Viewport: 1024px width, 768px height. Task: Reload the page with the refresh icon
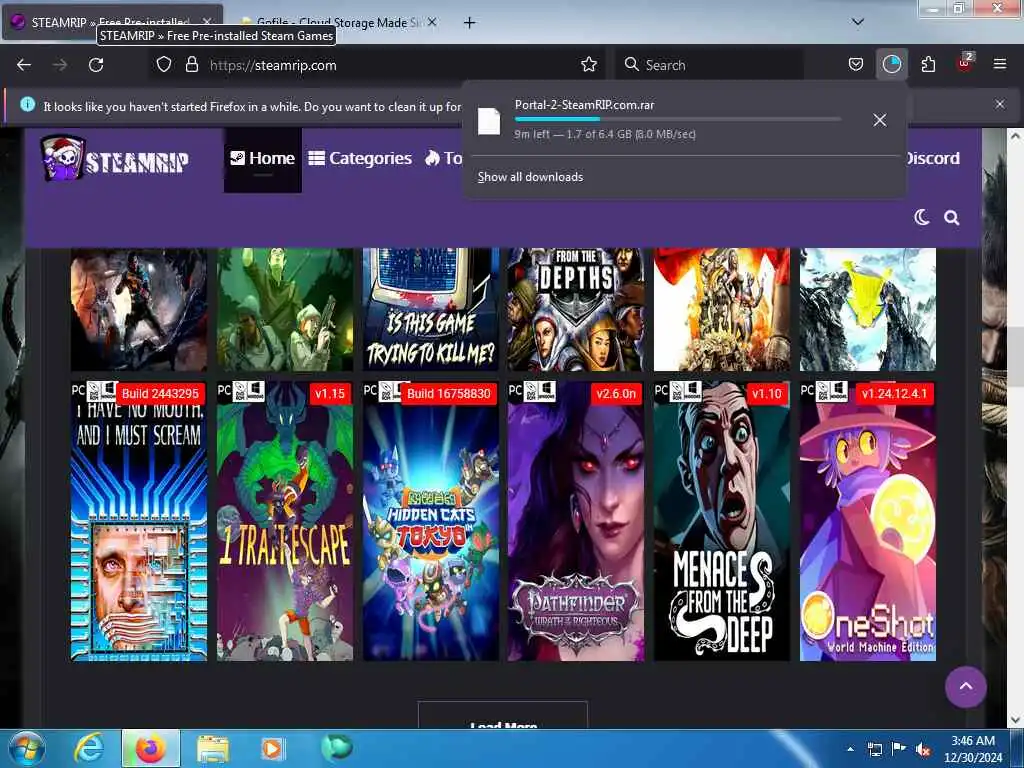[96, 65]
